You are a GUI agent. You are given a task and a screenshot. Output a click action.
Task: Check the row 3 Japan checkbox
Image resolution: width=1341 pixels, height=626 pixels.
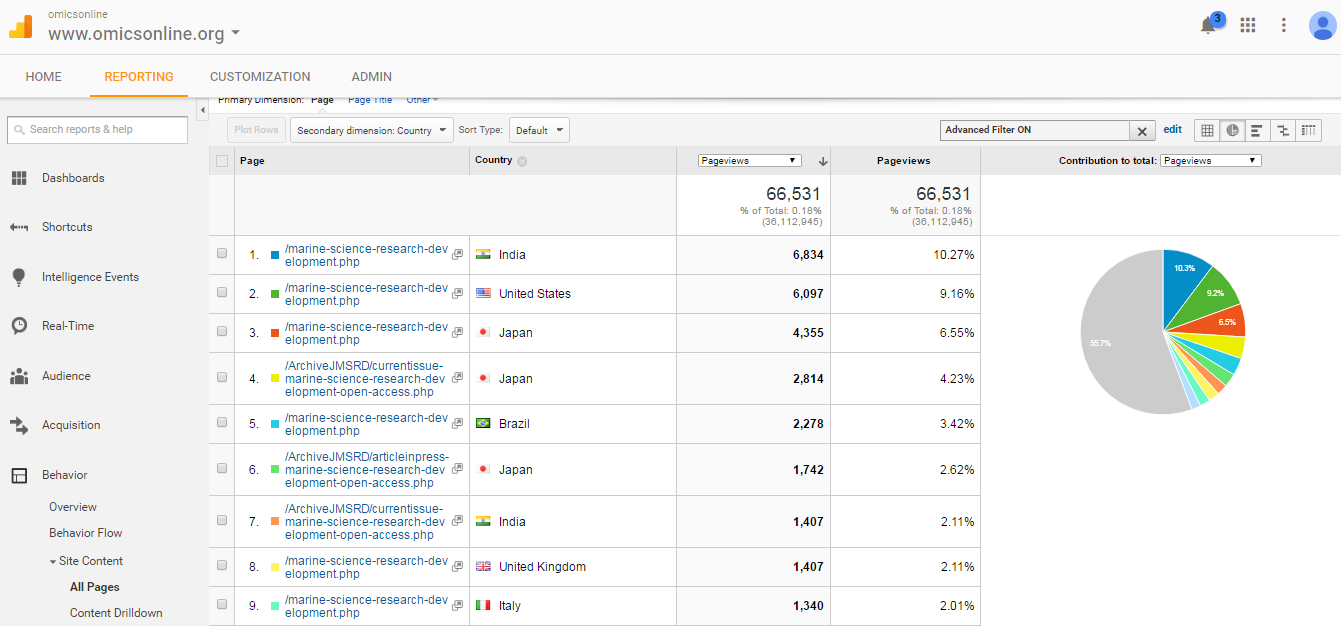coord(222,332)
